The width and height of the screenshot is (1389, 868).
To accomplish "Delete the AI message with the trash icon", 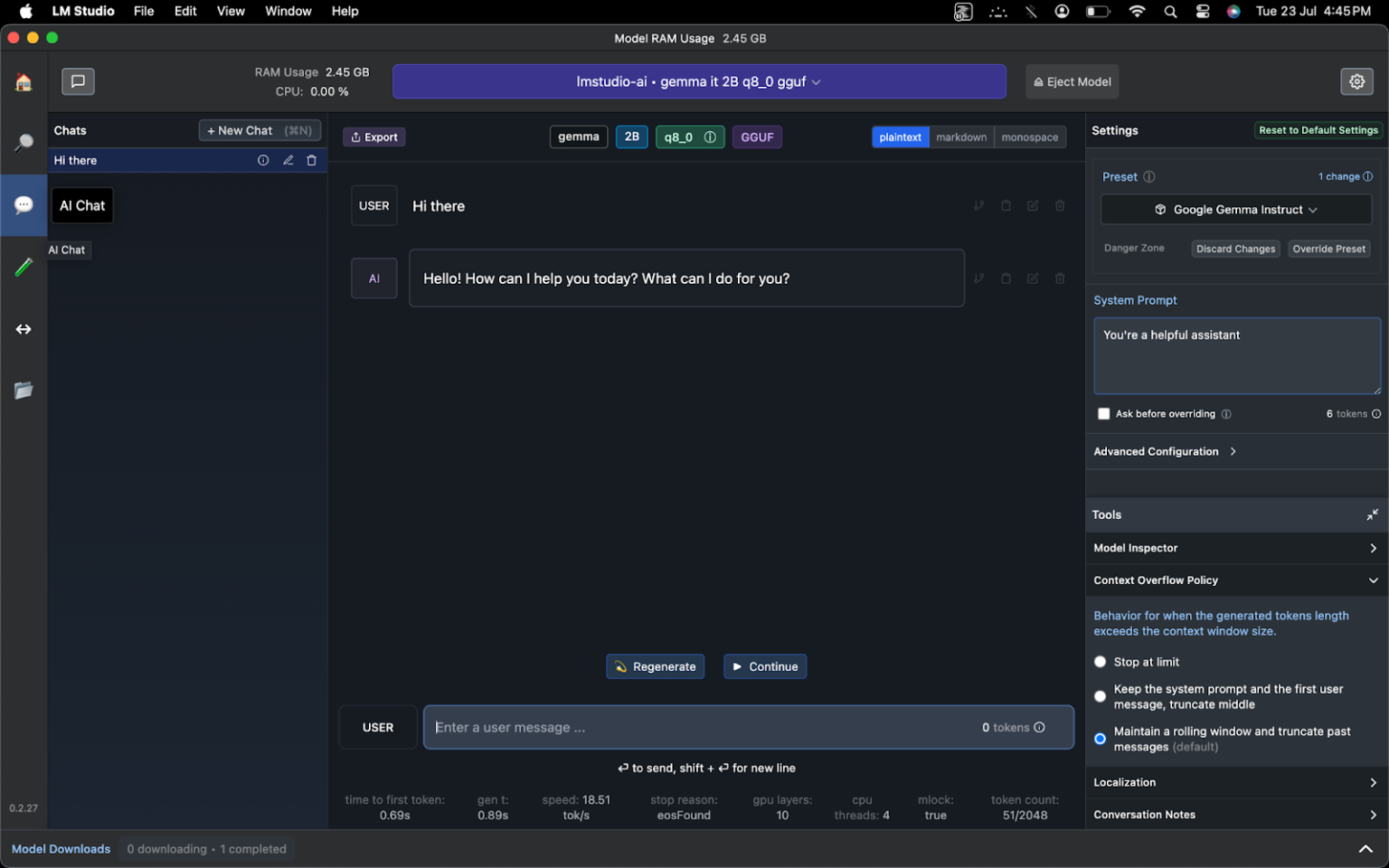I will pos(1060,278).
